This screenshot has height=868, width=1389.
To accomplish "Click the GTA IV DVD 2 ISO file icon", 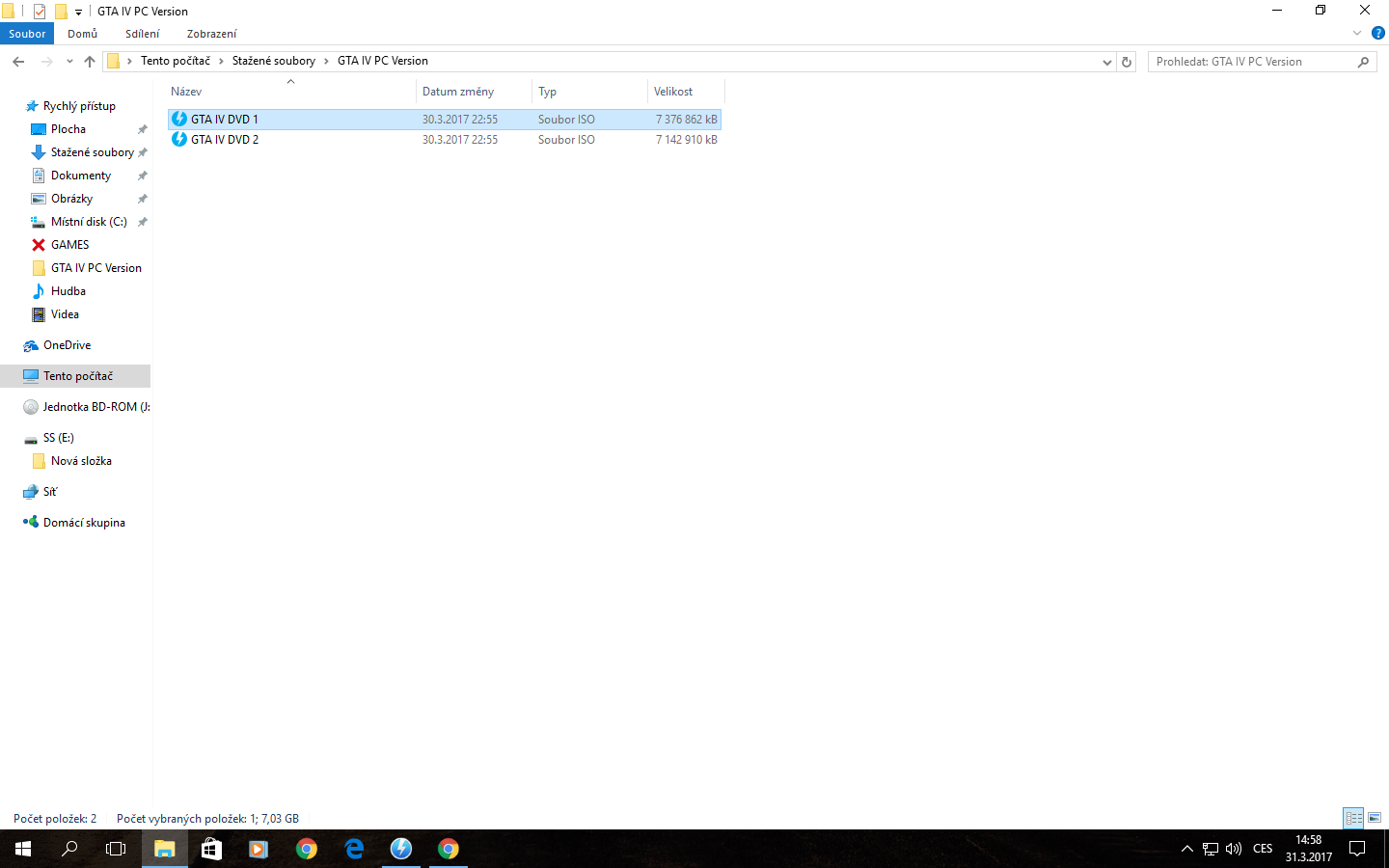I will point(179,140).
